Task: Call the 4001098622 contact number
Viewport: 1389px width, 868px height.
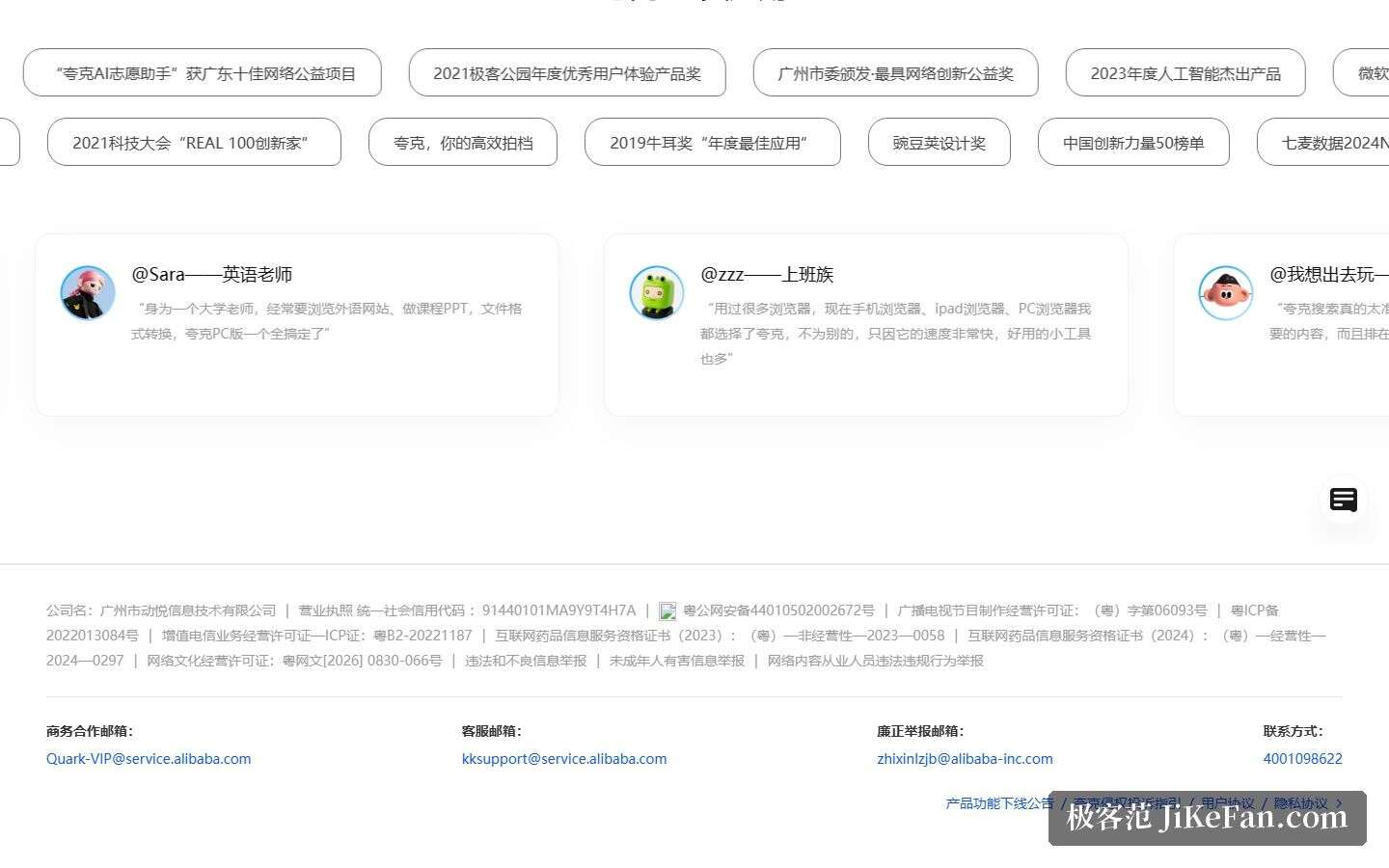Action: click(x=1303, y=759)
